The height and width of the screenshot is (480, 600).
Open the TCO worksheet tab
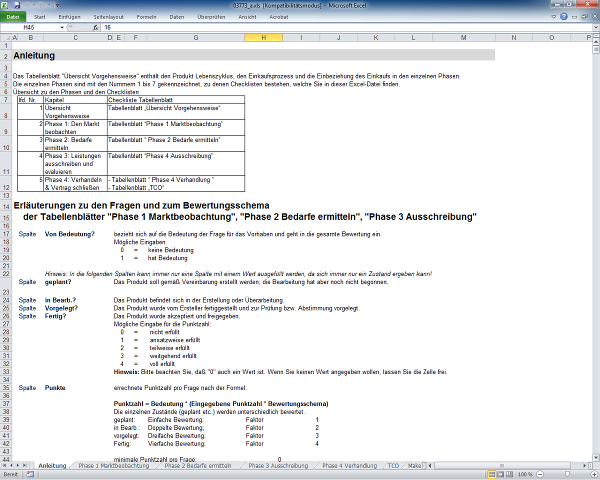[393, 466]
